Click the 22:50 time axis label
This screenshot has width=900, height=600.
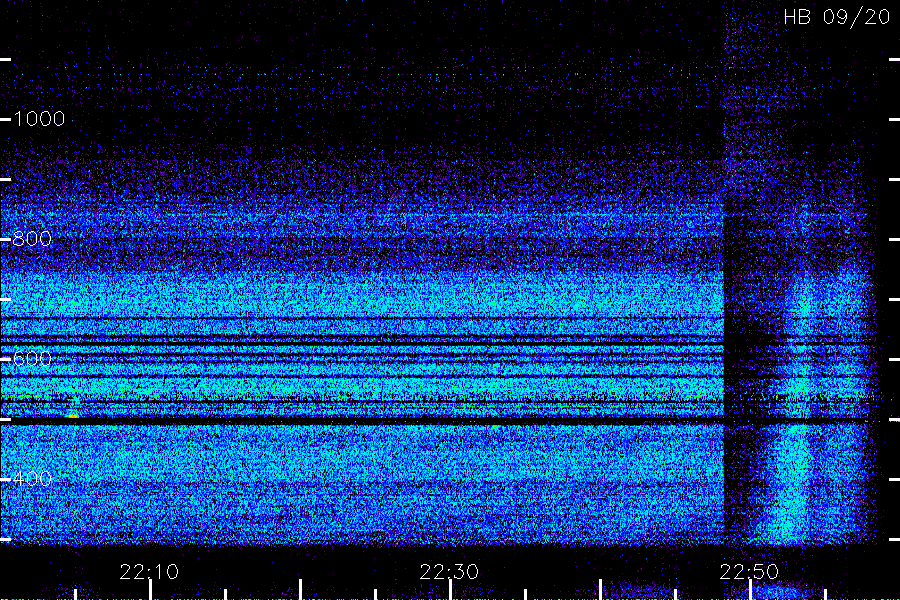point(749,572)
